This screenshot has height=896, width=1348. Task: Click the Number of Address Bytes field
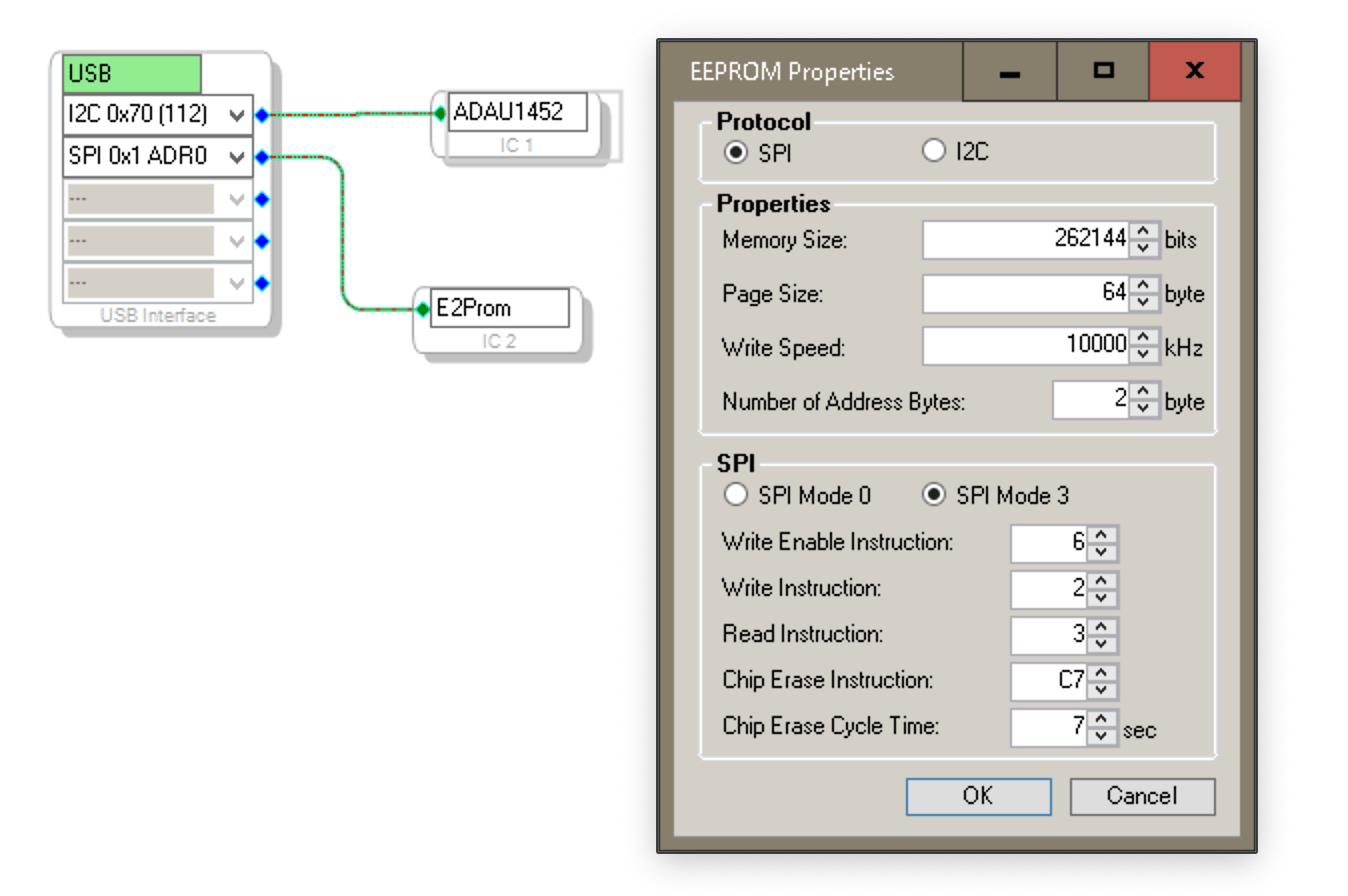1093,401
